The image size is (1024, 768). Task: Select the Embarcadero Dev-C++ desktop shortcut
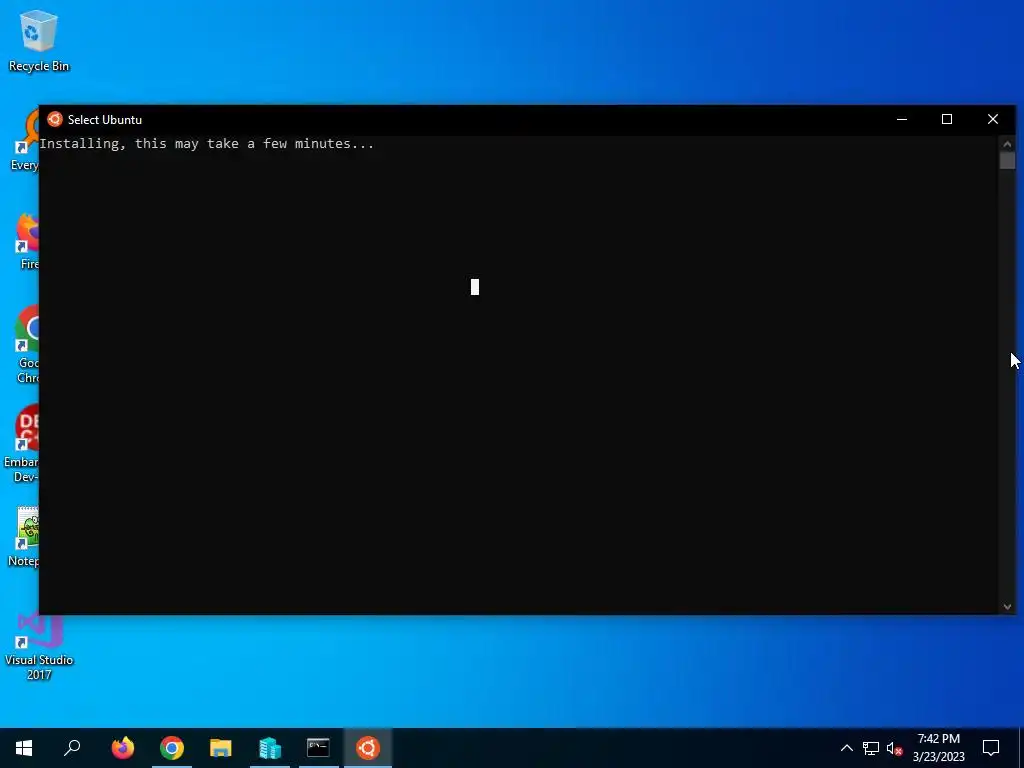tap(21, 444)
